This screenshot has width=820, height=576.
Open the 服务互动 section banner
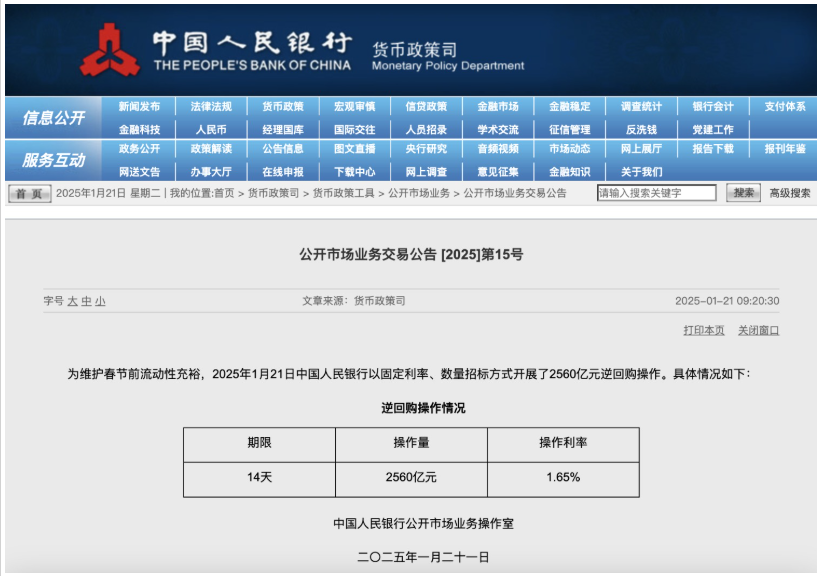click(54, 160)
